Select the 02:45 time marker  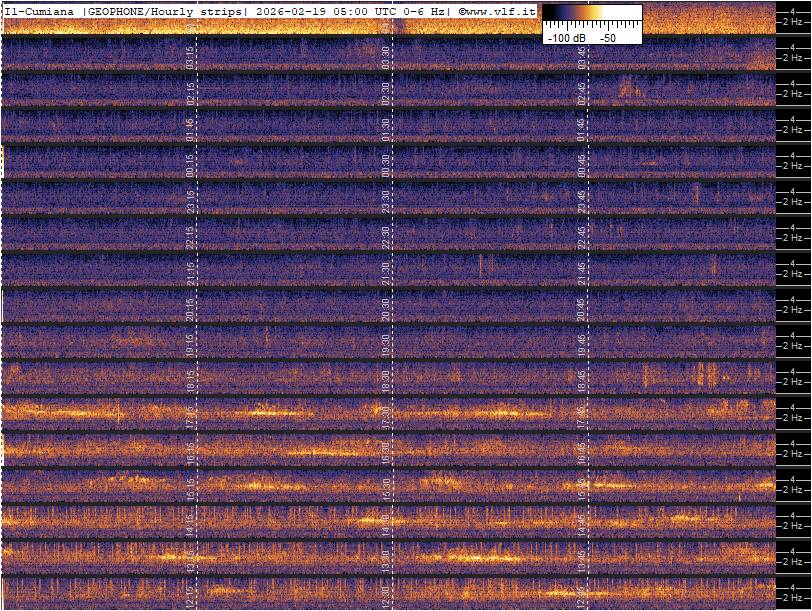click(x=581, y=93)
